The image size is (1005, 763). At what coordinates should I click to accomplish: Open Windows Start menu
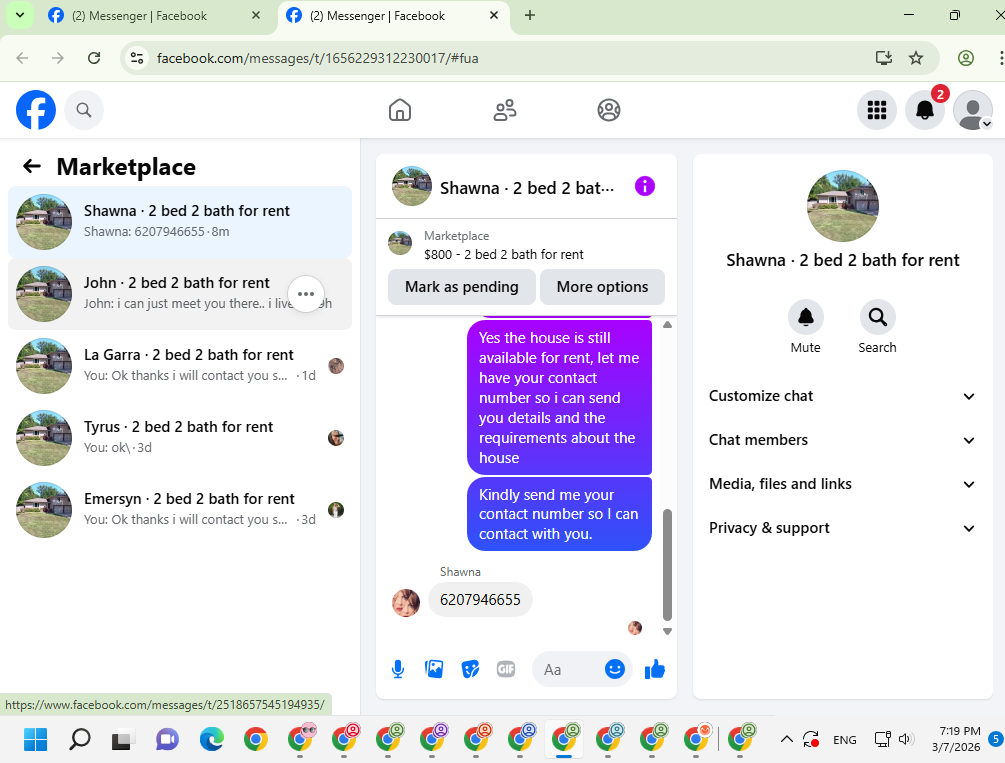[35, 739]
